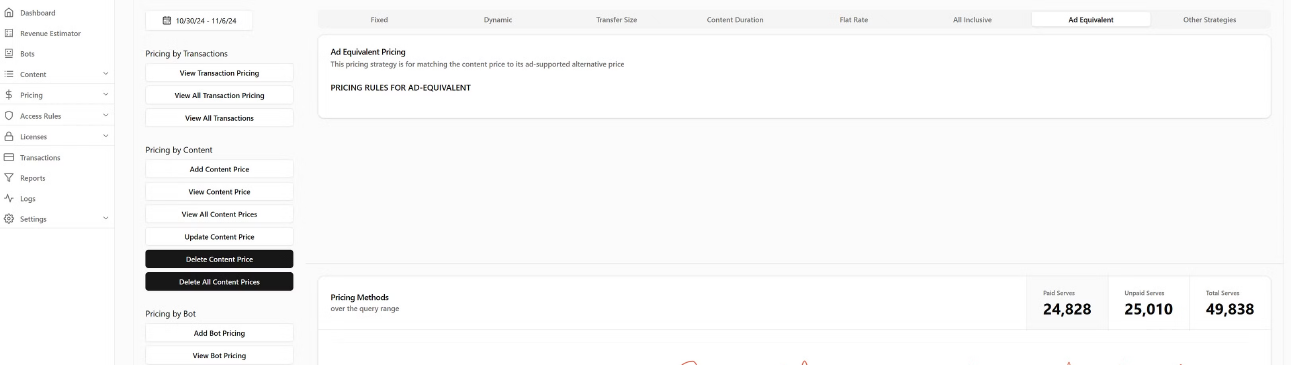
Task: Click the Revenue Estimator calculator icon
Action: [9, 33]
